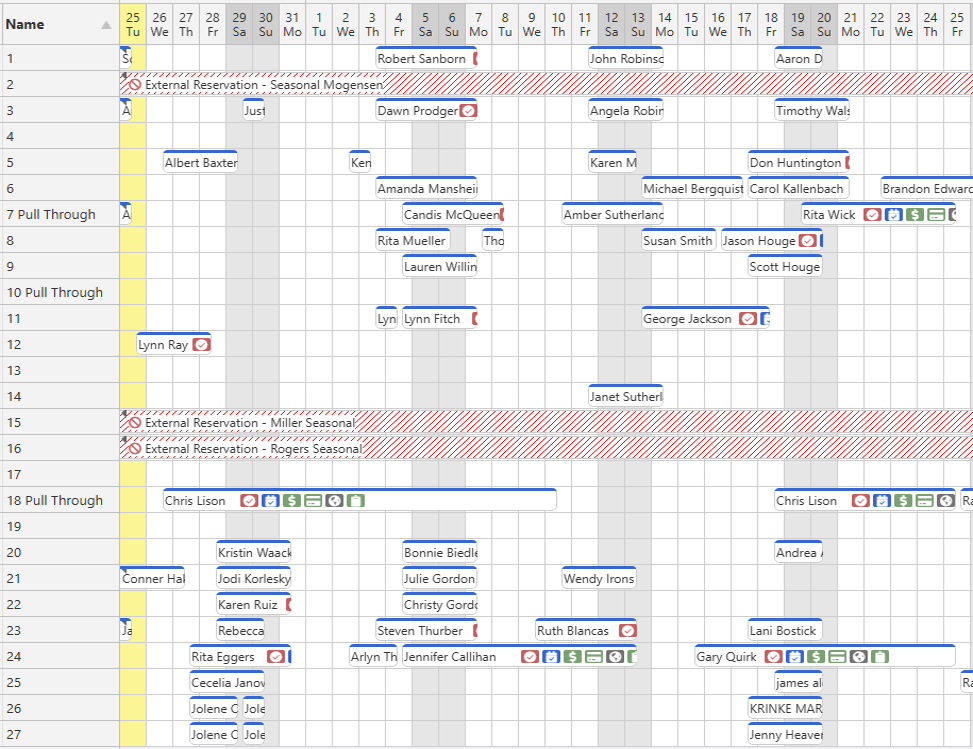Click the blocked icon on Miller Seasonal reservation
973x749 pixels.
[x=135, y=423]
